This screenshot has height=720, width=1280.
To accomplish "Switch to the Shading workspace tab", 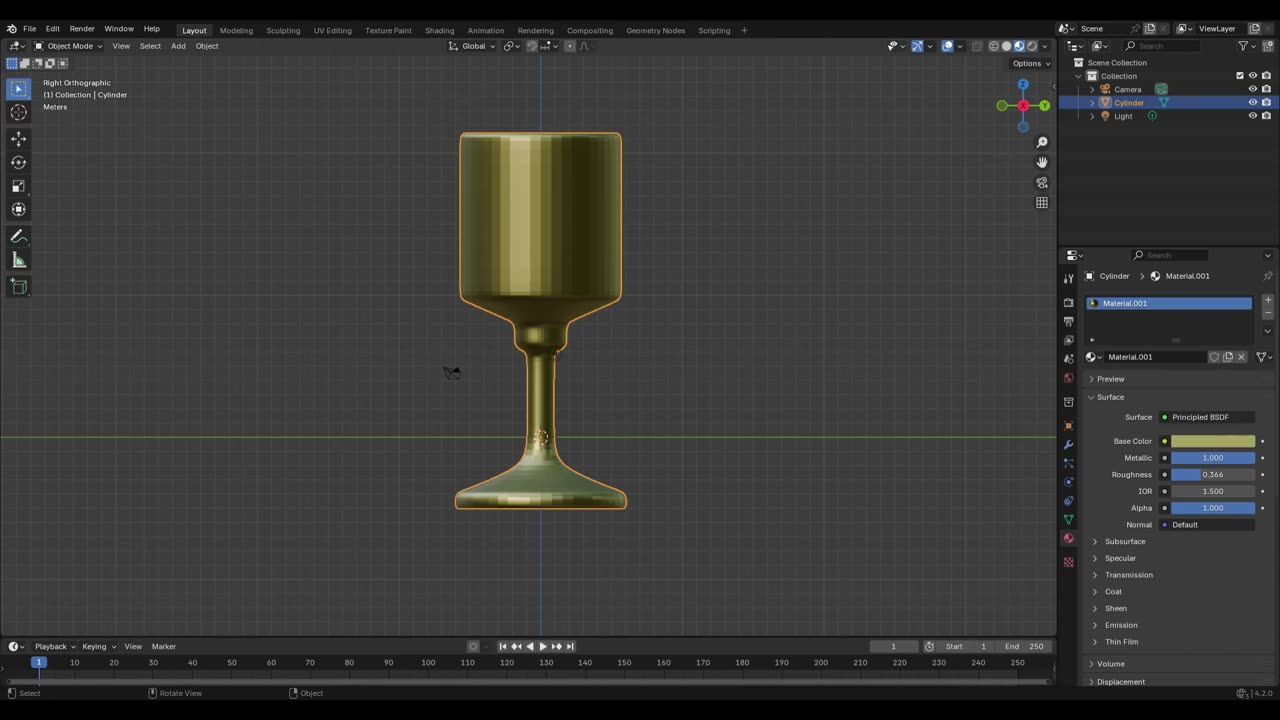I will click(x=439, y=30).
